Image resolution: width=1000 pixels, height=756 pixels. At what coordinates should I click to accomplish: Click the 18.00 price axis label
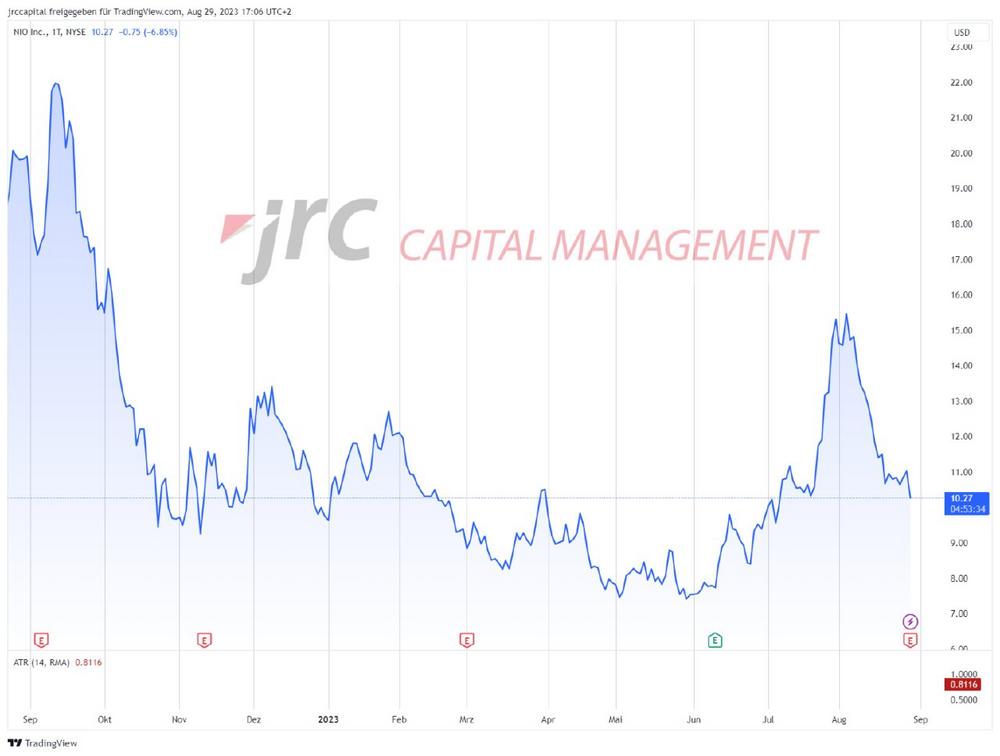click(x=961, y=224)
